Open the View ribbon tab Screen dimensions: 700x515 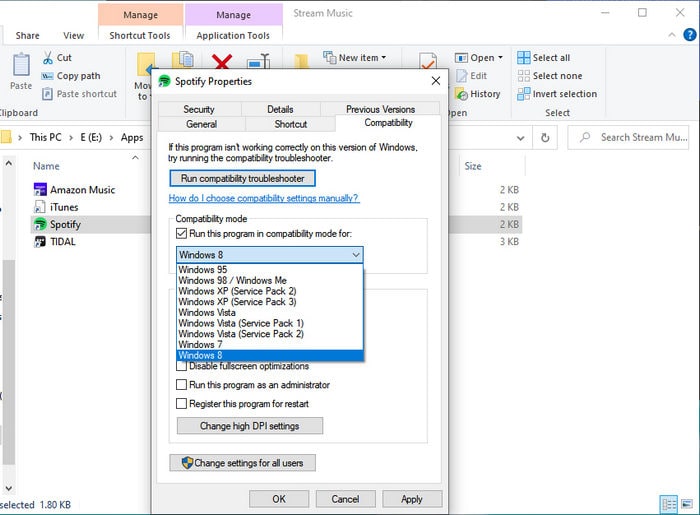(74, 35)
